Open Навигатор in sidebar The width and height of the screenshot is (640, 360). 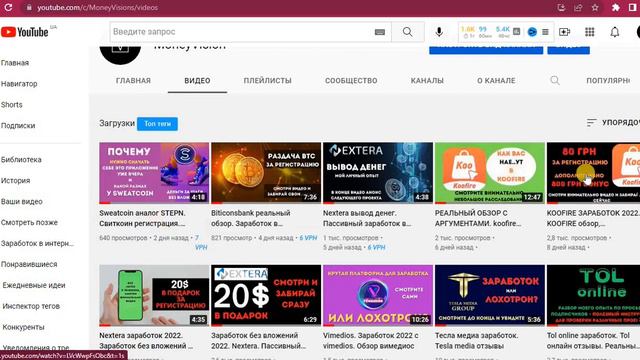coord(19,84)
